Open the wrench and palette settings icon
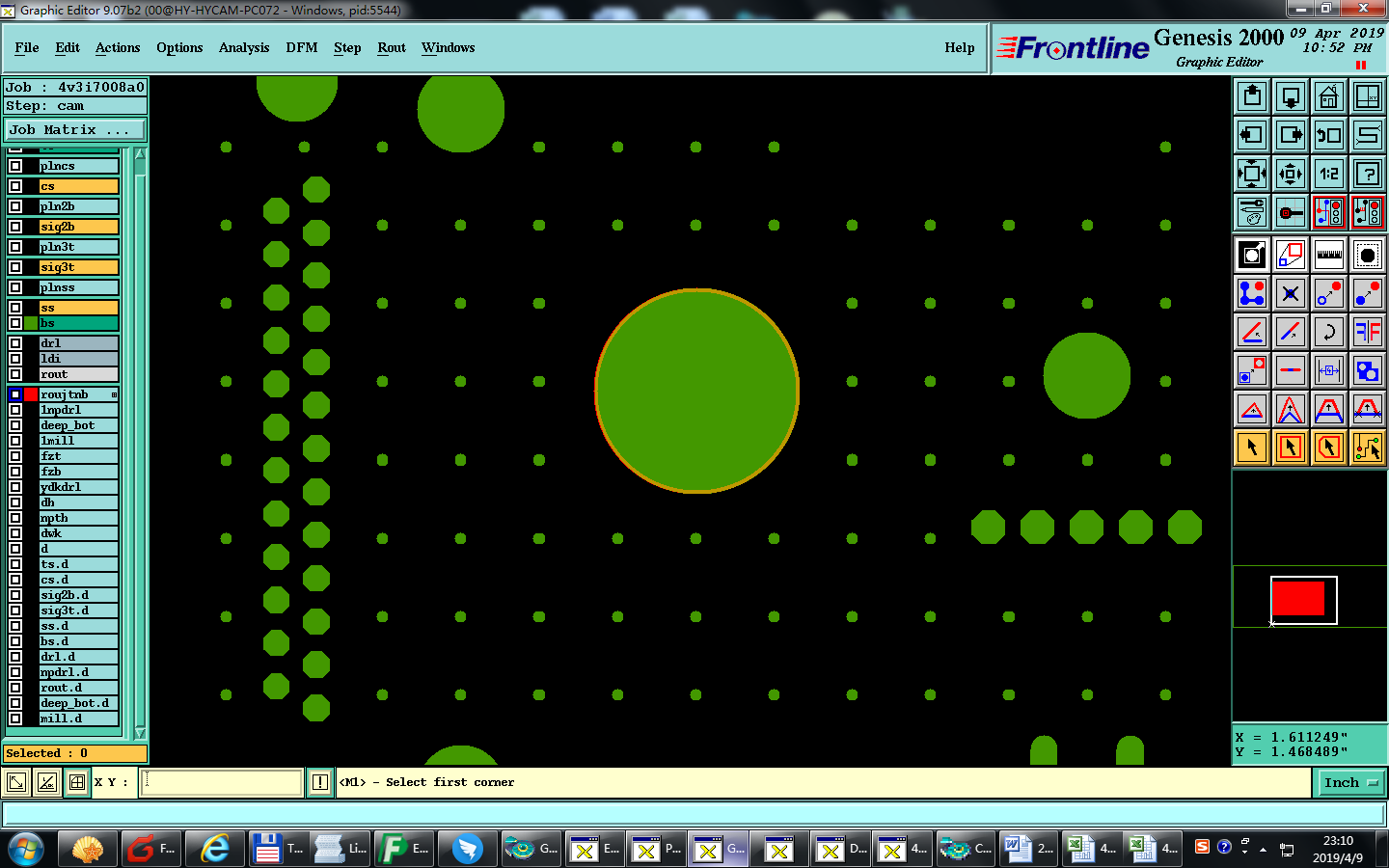Image resolution: width=1389 pixels, height=868 pixels. pyautogui.click(x=1252, y=212)
